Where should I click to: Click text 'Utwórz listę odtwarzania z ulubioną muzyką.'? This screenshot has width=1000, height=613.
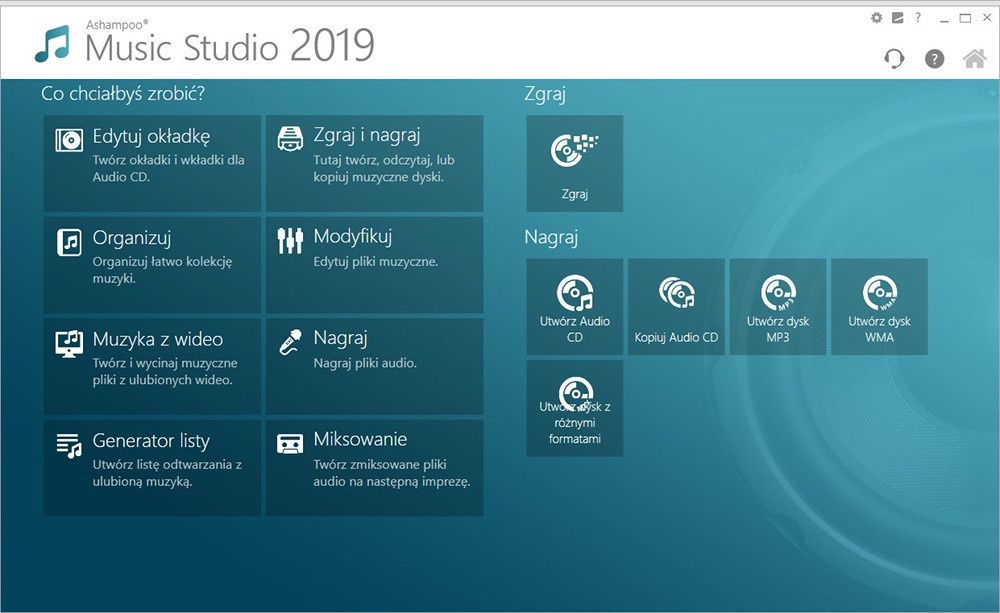[x=167, y=473]
